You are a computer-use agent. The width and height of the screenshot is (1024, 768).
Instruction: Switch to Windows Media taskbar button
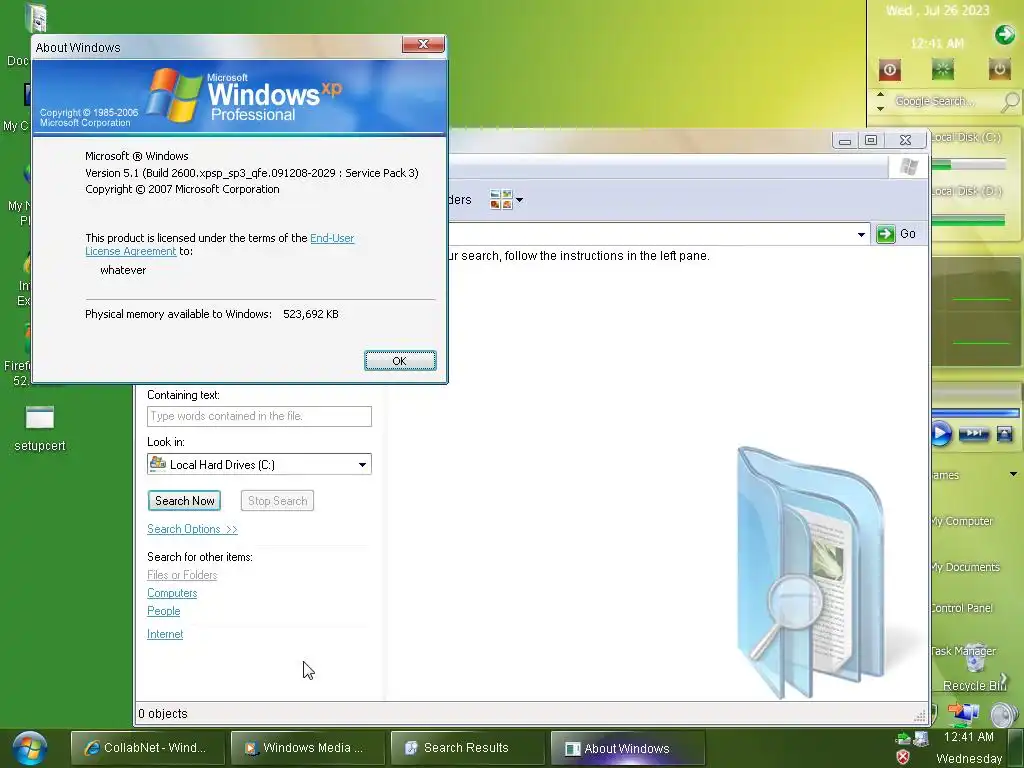tap(306, 748)
